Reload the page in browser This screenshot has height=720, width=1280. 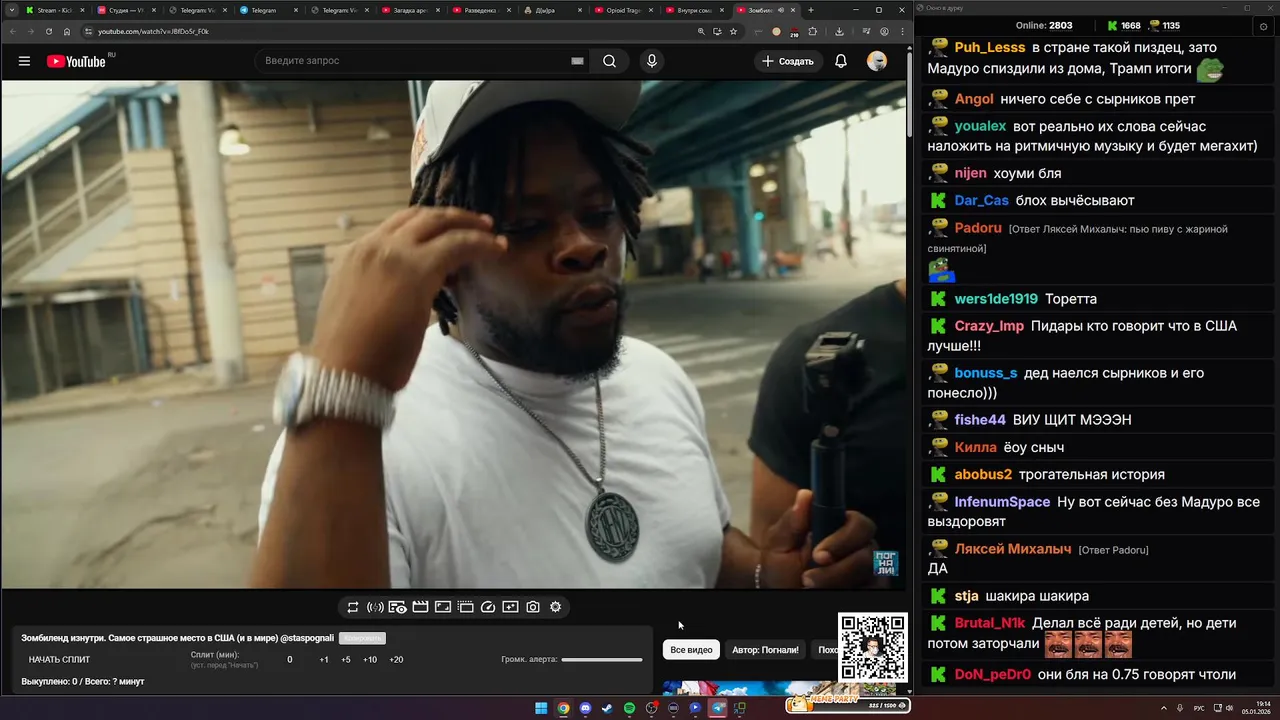tap(48, 31)
